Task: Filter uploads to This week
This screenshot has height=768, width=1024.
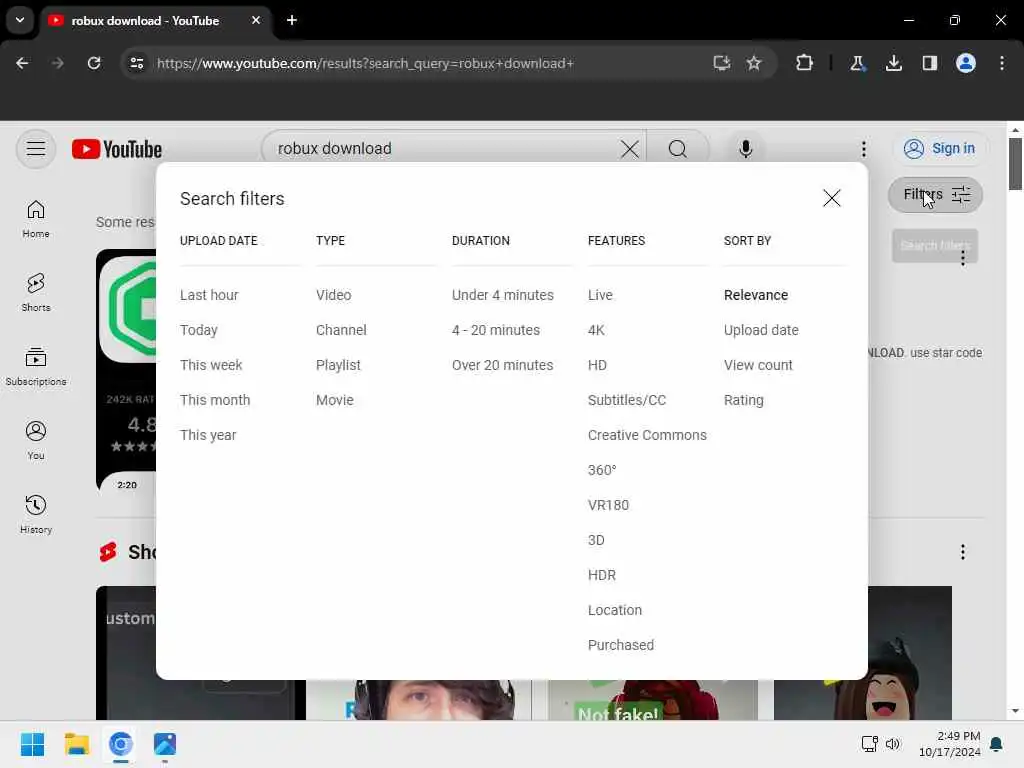Action: [211, 365]
